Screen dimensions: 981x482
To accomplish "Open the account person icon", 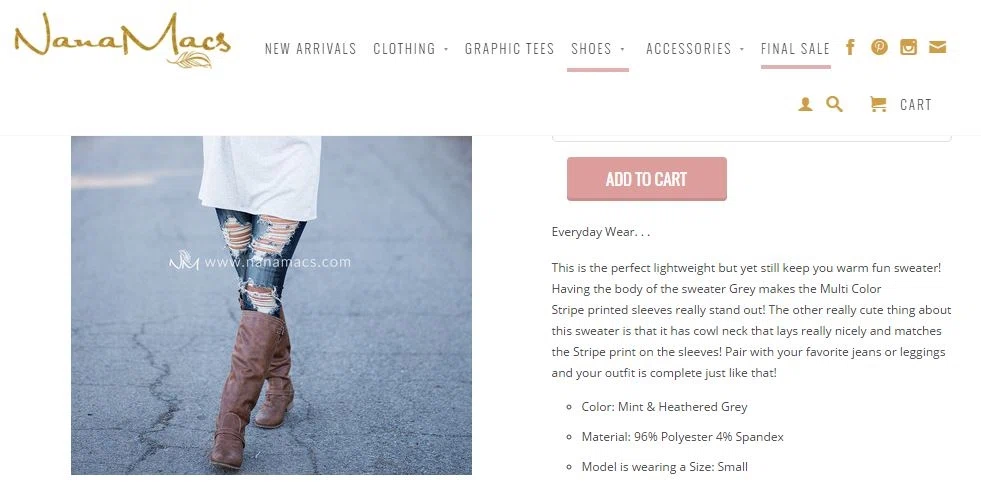I will (805, 105).
